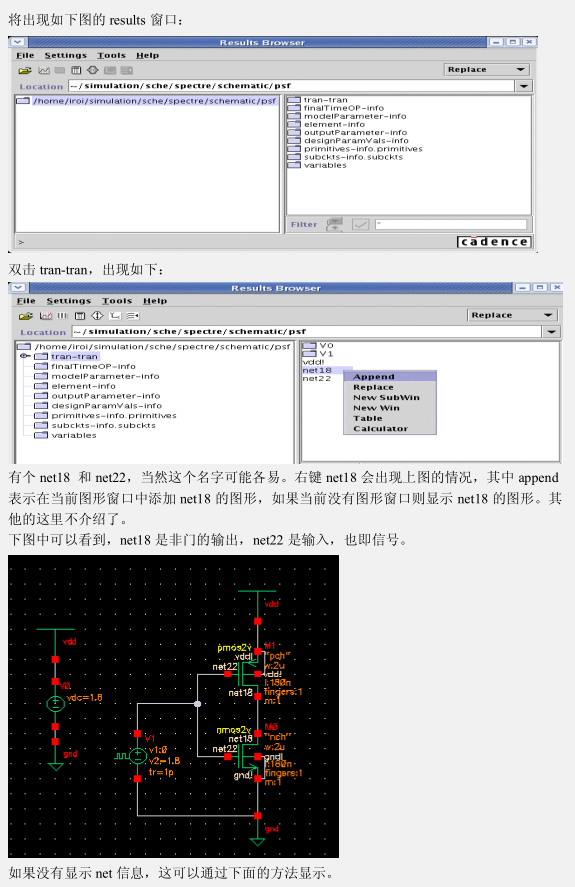Click V1 folder icon in lower right pane
Screen dimensions: 575x887
pos(310,354)
